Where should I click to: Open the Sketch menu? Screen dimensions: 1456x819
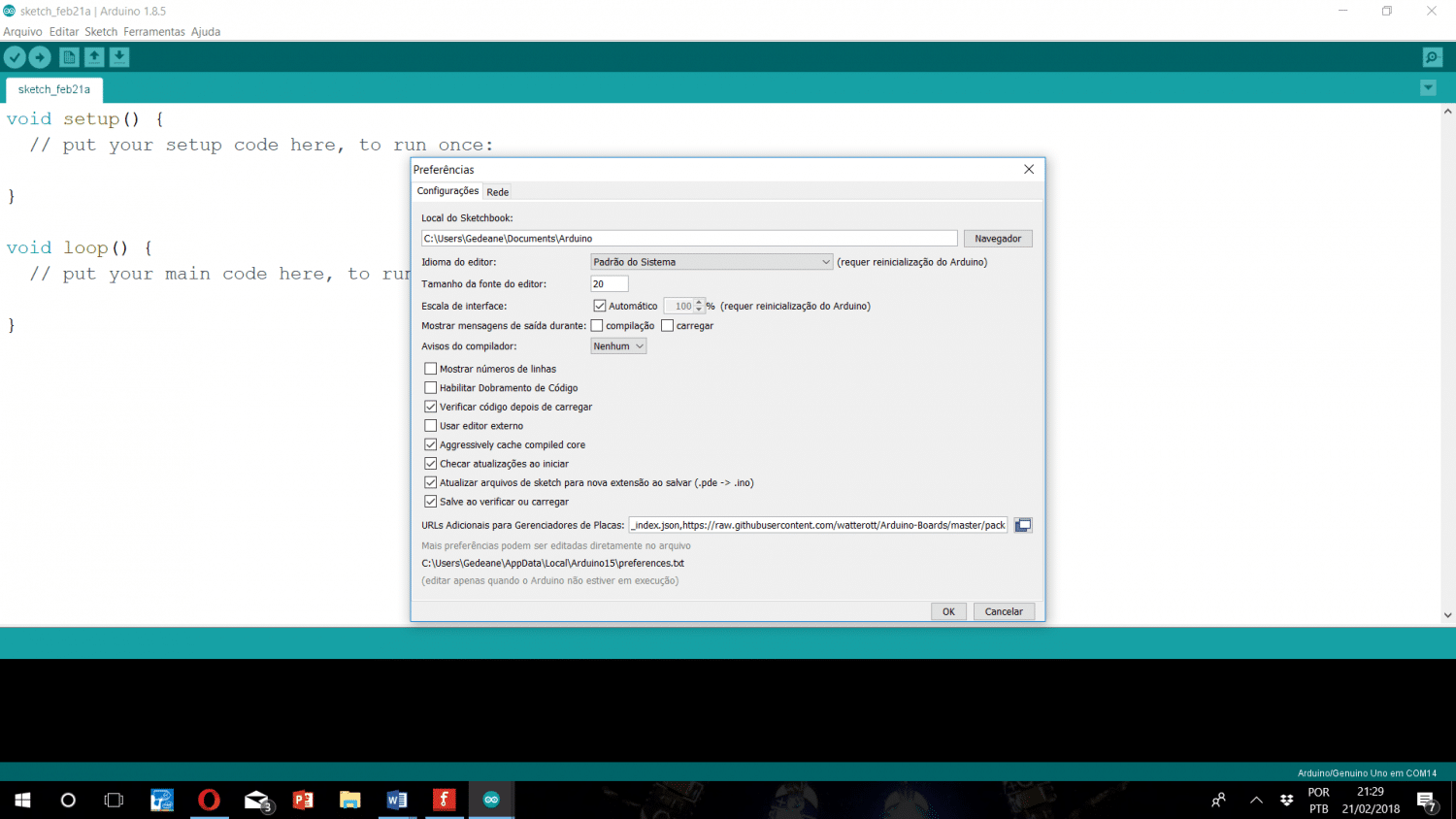(x=101, y=32)
